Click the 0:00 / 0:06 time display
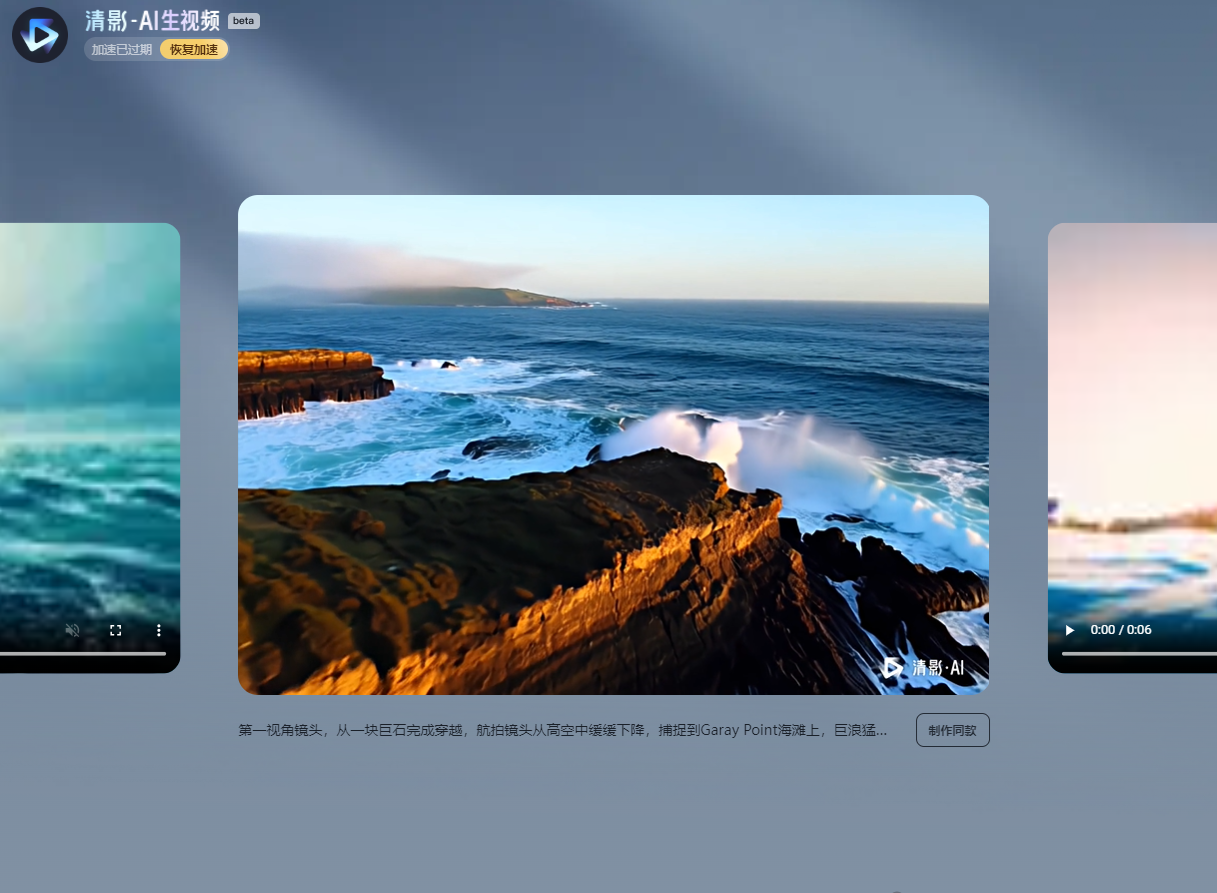This screenshot has width=1217, height=893. 1121,630
